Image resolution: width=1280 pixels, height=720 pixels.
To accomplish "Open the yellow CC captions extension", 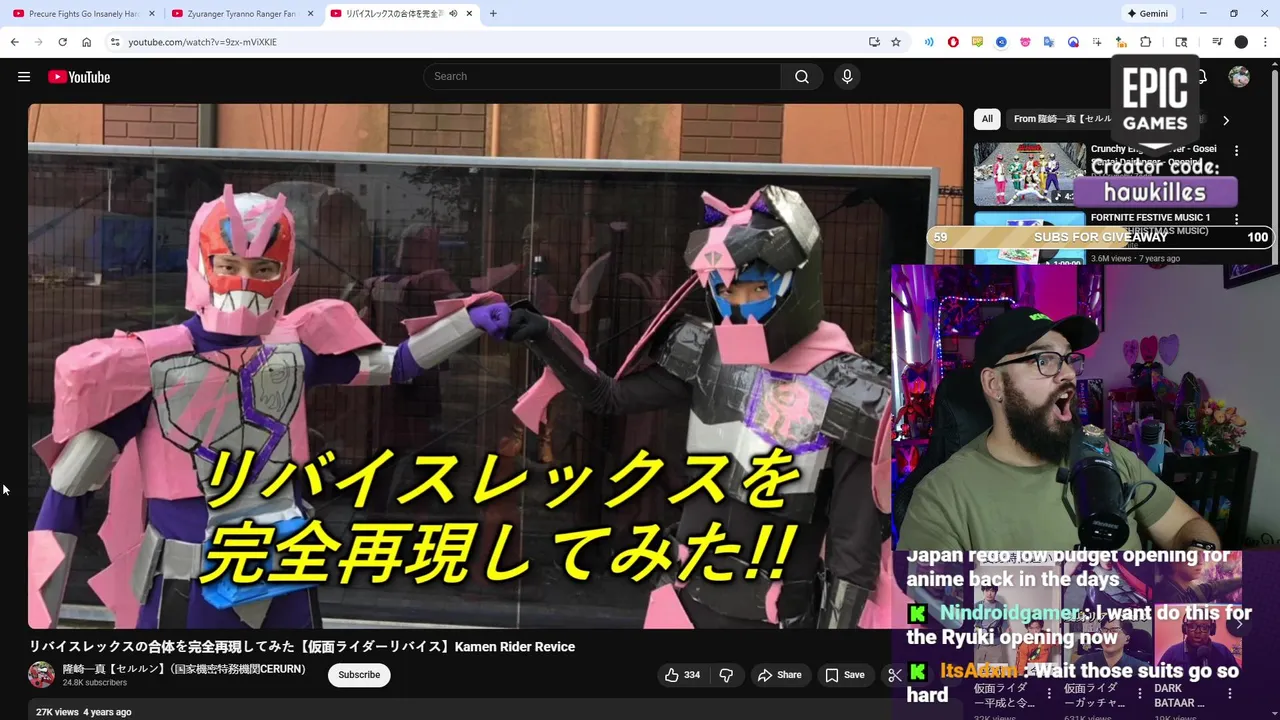I will click(977, 42).
